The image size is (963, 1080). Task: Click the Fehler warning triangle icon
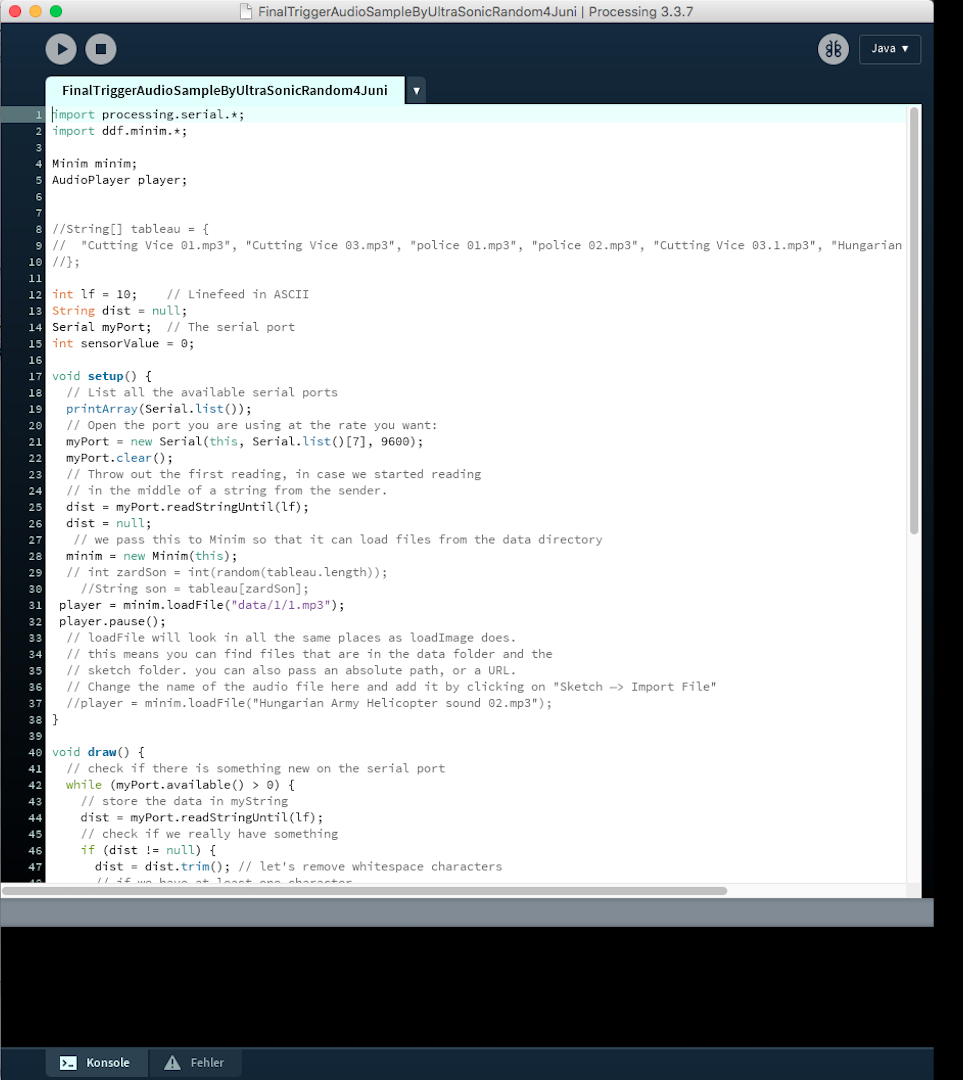(x=172, y=1063)
